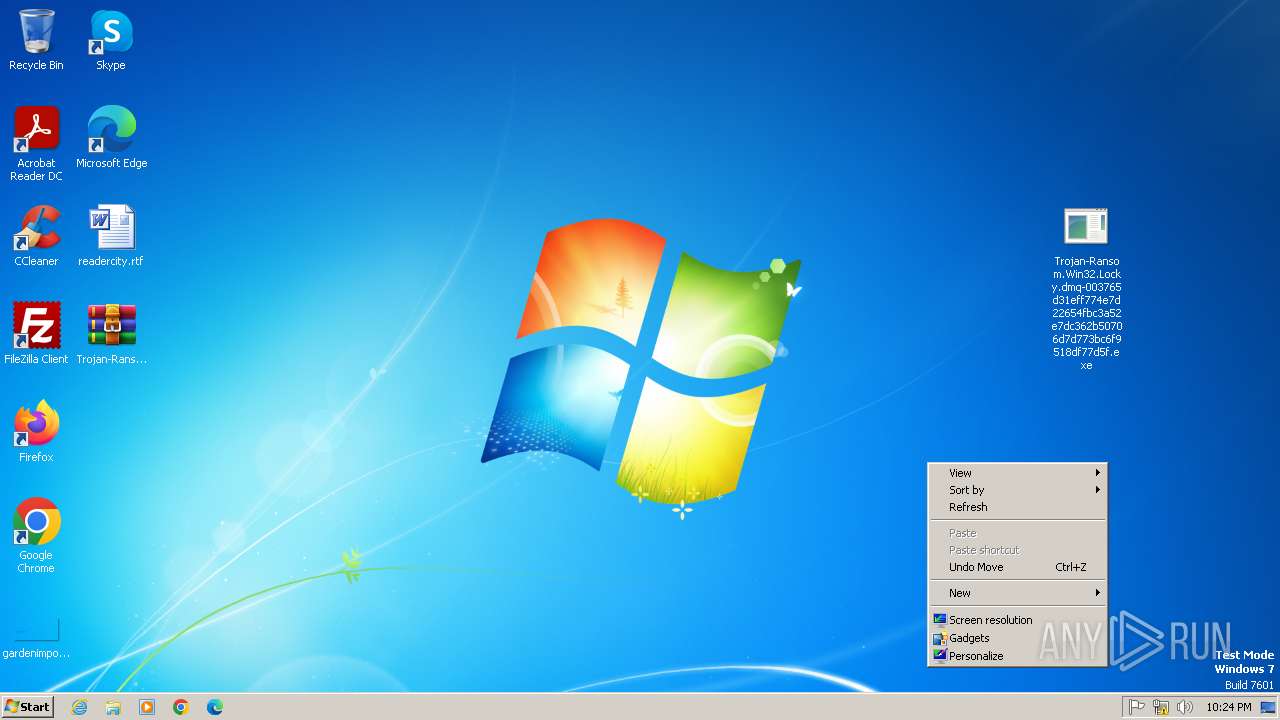
Task: Click the network tray icon
Action: click(1161, 707)
